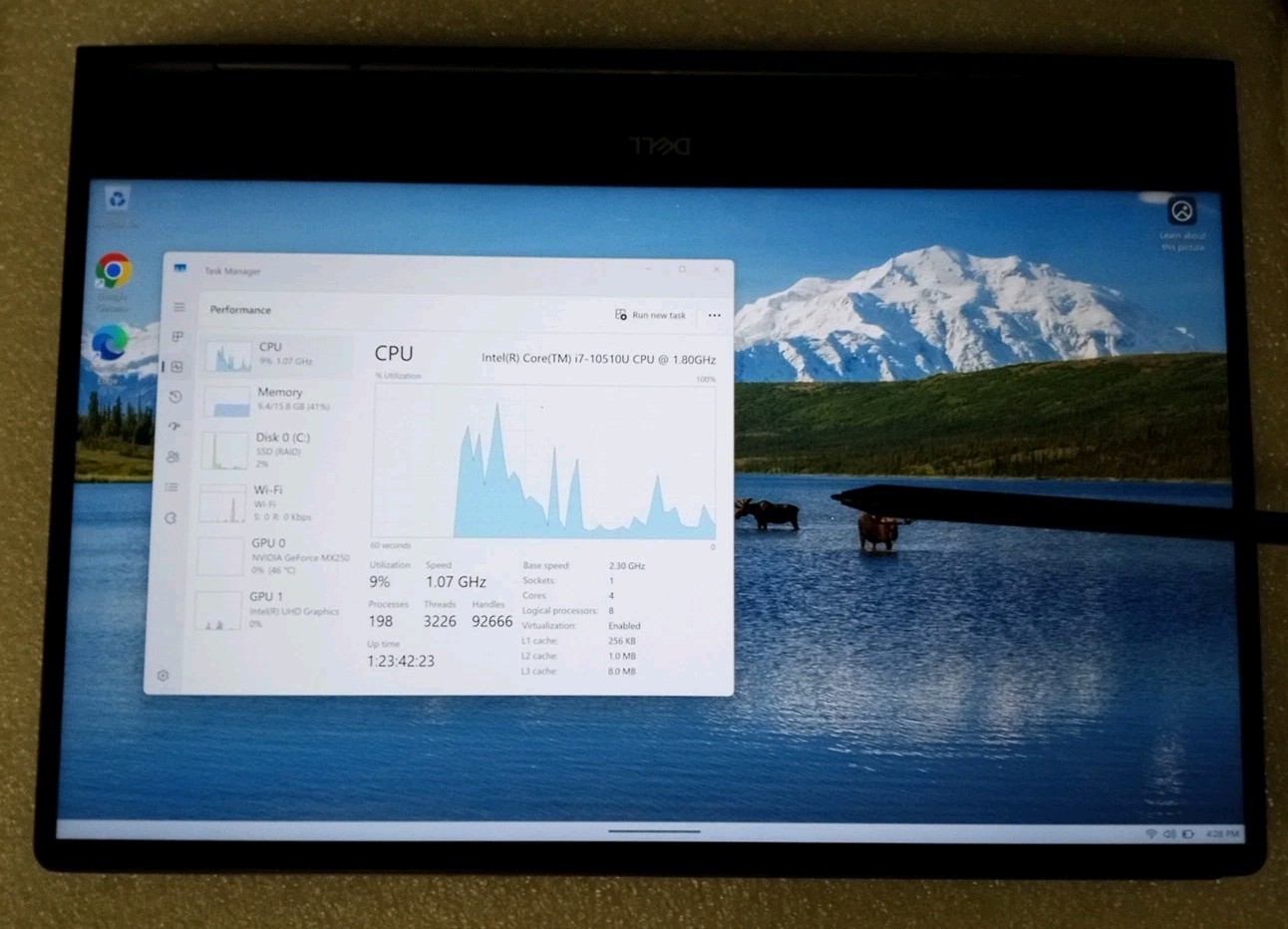Click the volume tray icon in taskbar
The image size is (1288, 929).
point(1168,833)
